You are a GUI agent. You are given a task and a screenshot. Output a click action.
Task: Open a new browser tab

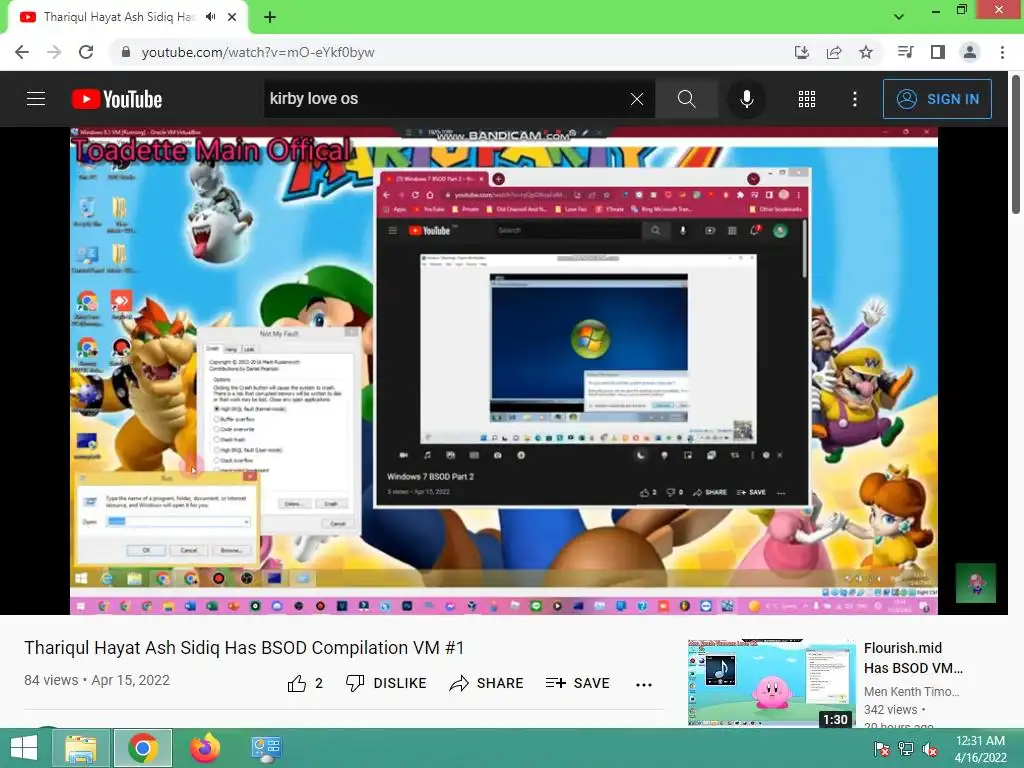point(270,17)
